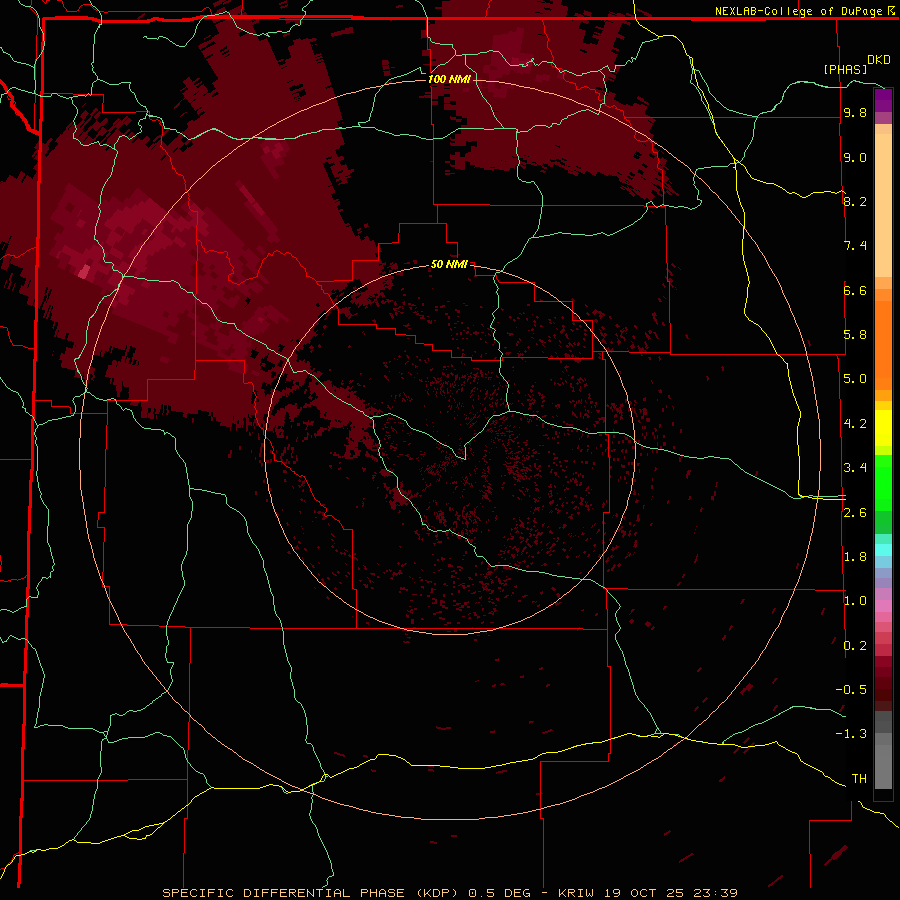
Task: Click the TH threshold label on legend
Action: point(859,779)
